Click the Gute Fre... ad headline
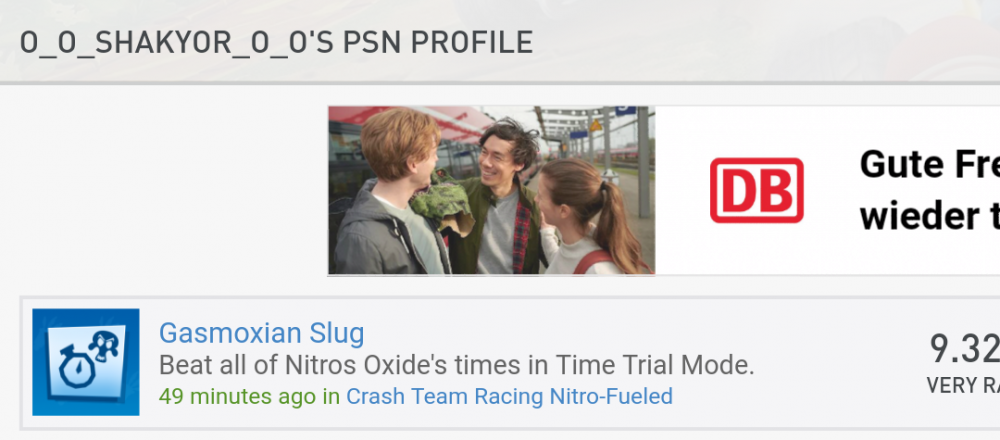The image size is (1000, 440). [929, 165]
